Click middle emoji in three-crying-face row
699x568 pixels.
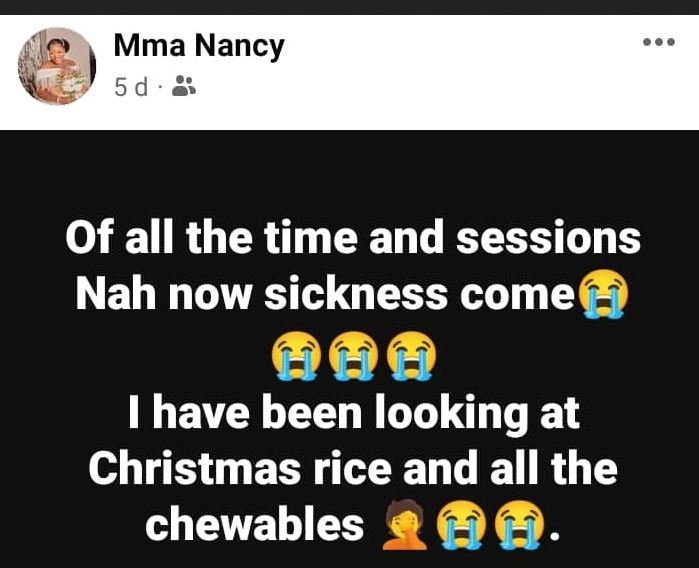point(352,353)
